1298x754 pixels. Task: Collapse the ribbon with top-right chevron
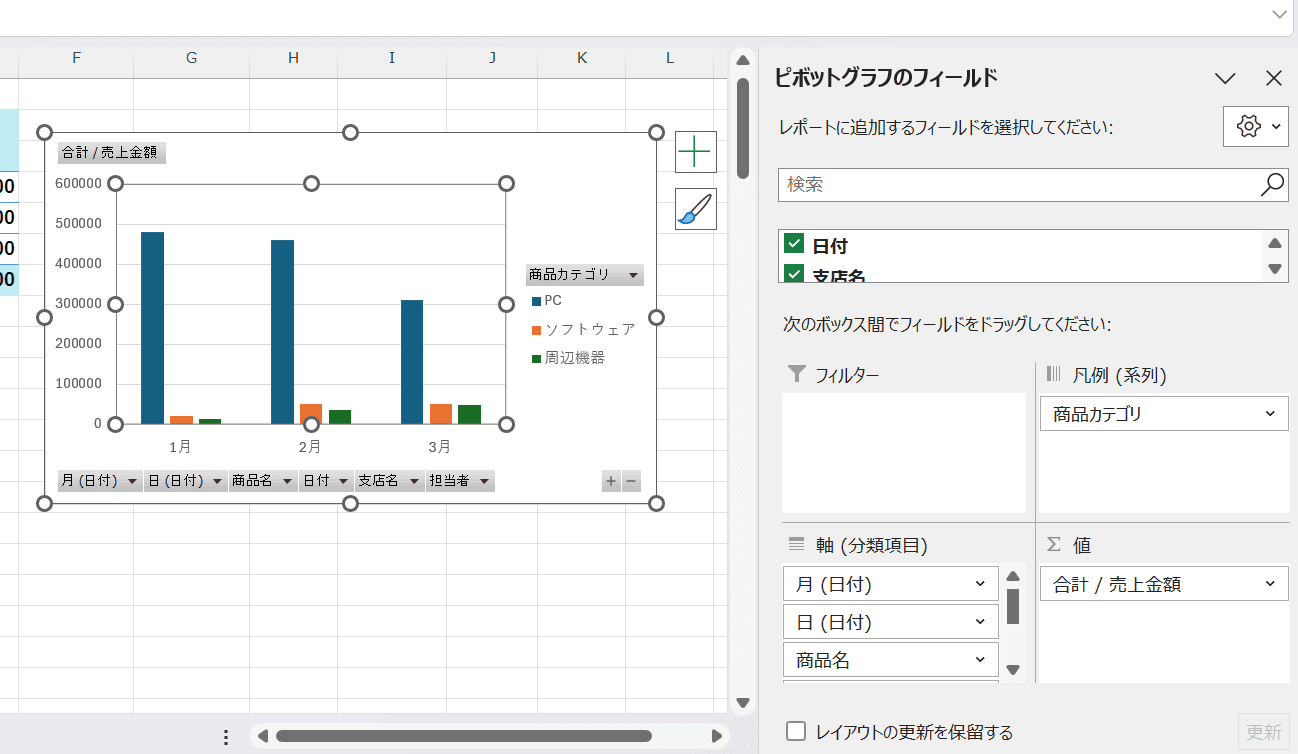pyautogui.click(x=1279, y=14)
